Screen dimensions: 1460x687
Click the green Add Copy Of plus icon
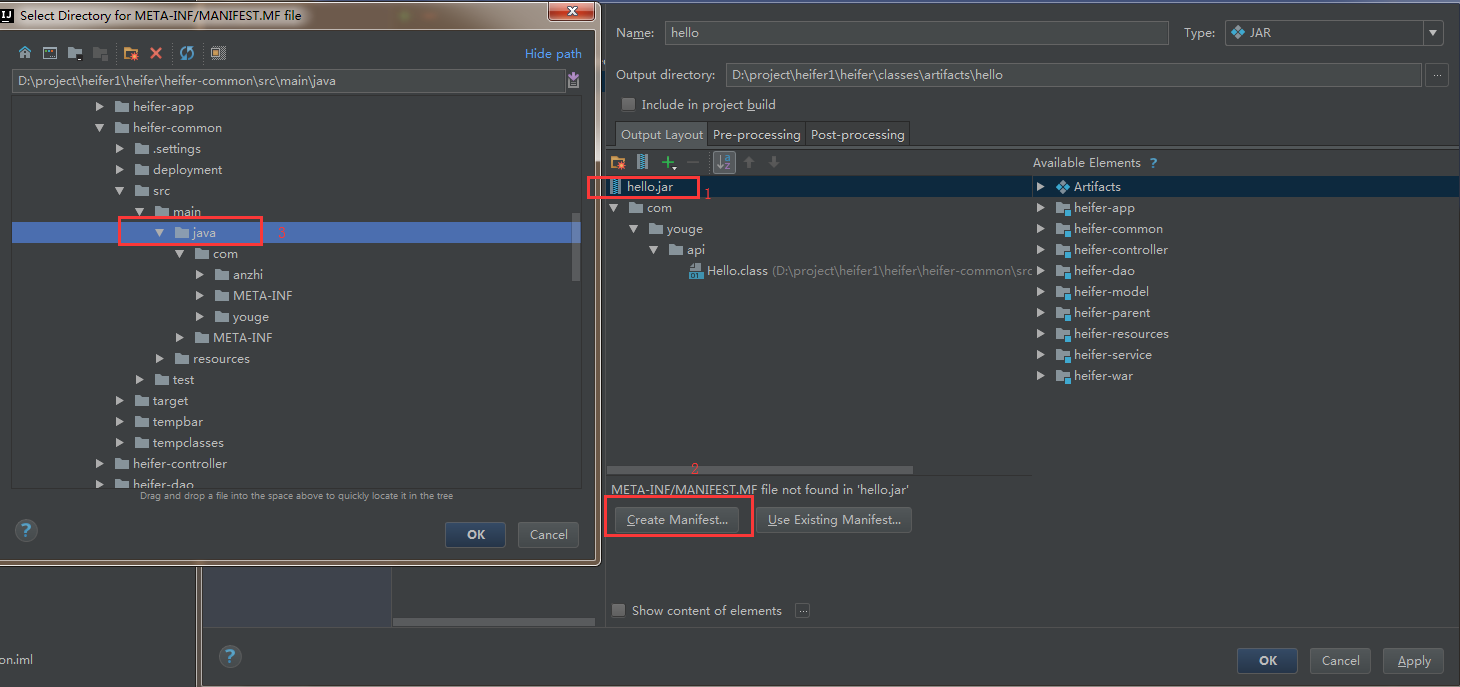(668, 162)
